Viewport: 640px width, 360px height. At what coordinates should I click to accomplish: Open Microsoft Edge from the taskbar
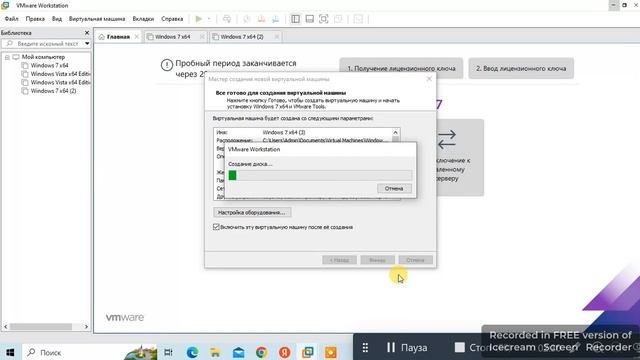tap(192, 352)
